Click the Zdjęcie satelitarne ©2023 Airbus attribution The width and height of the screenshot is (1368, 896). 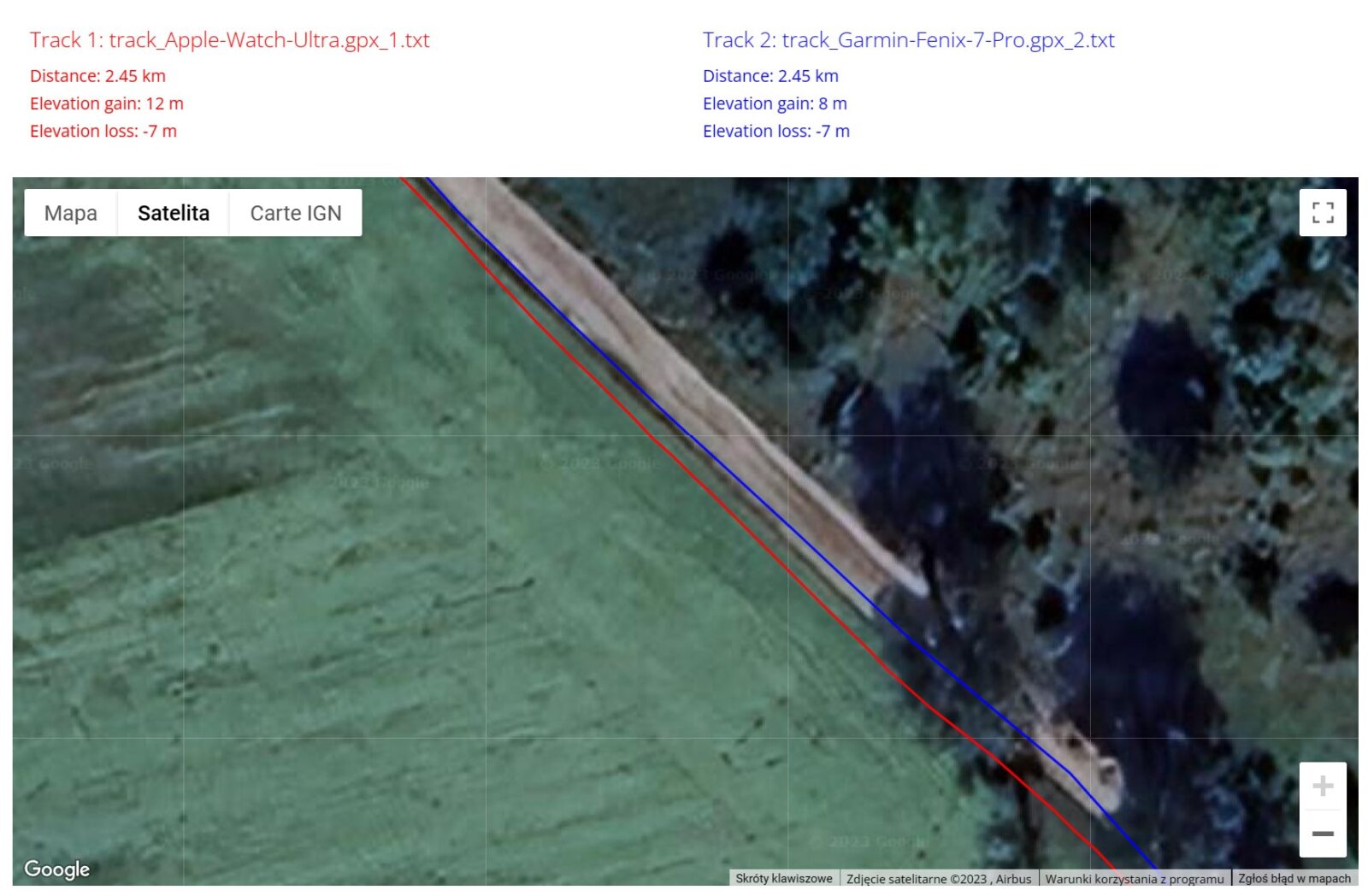(x=938, y=878)
